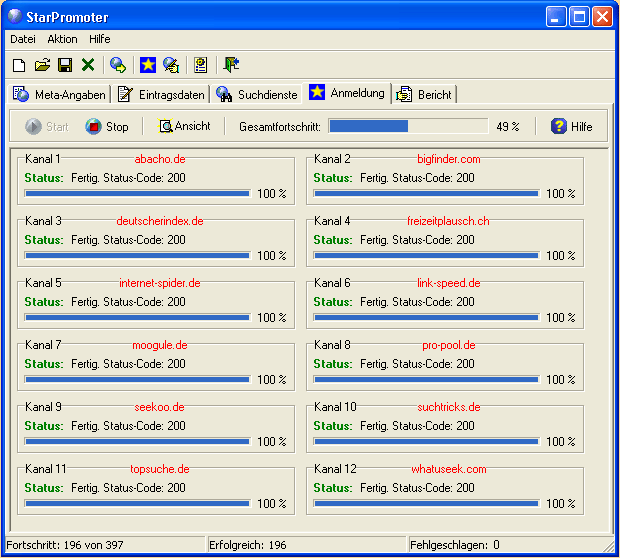
Task: Click the 49 % overall progress value
Action: pos(508,127)
